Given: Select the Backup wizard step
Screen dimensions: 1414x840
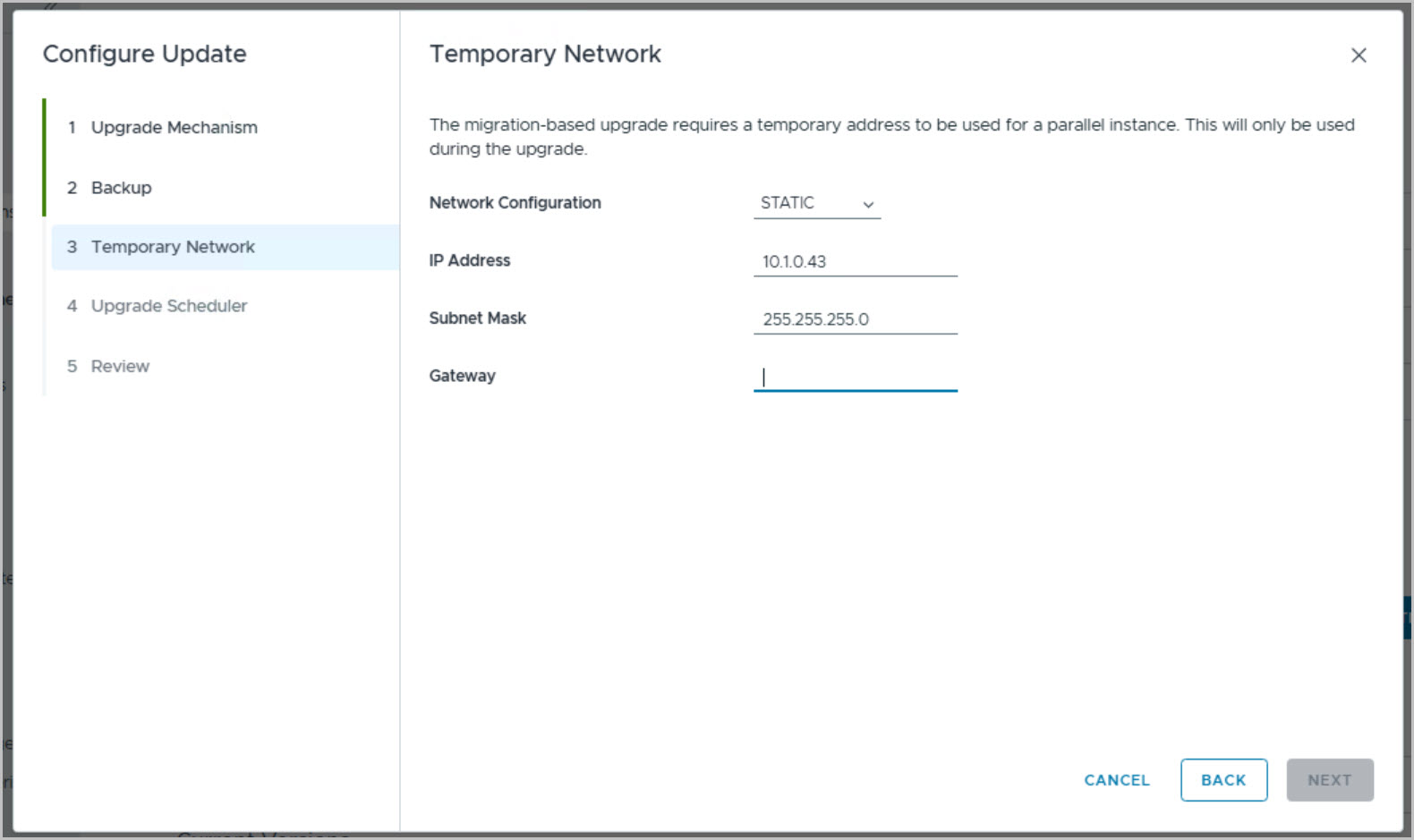Looking at the screenshot, I should (121, 188).
